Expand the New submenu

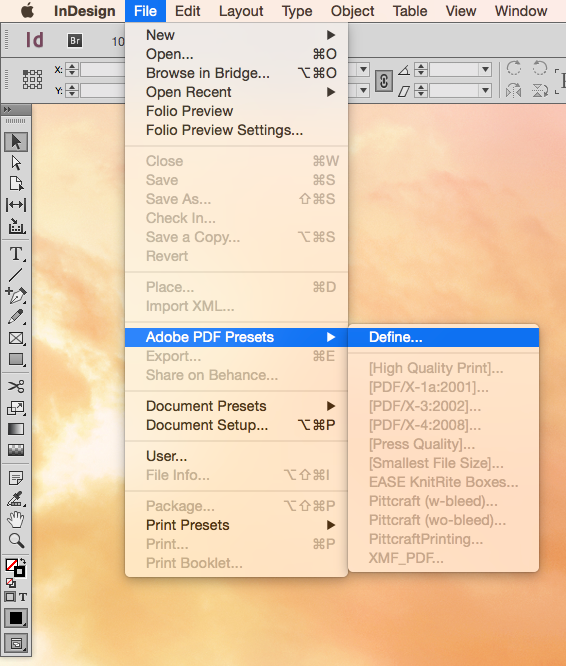[237, 35]
